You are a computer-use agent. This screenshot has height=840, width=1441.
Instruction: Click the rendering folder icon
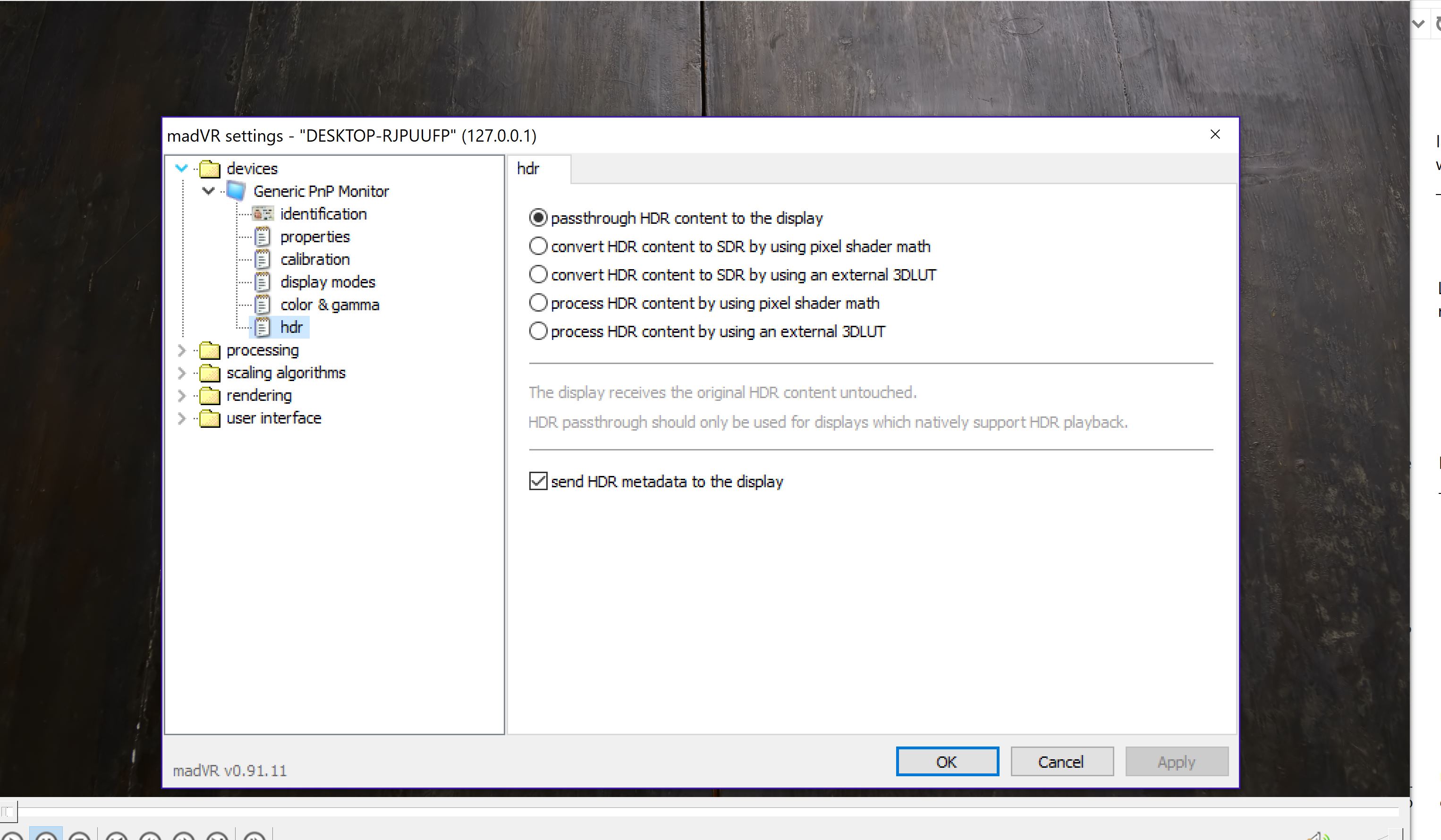point(210,396)
